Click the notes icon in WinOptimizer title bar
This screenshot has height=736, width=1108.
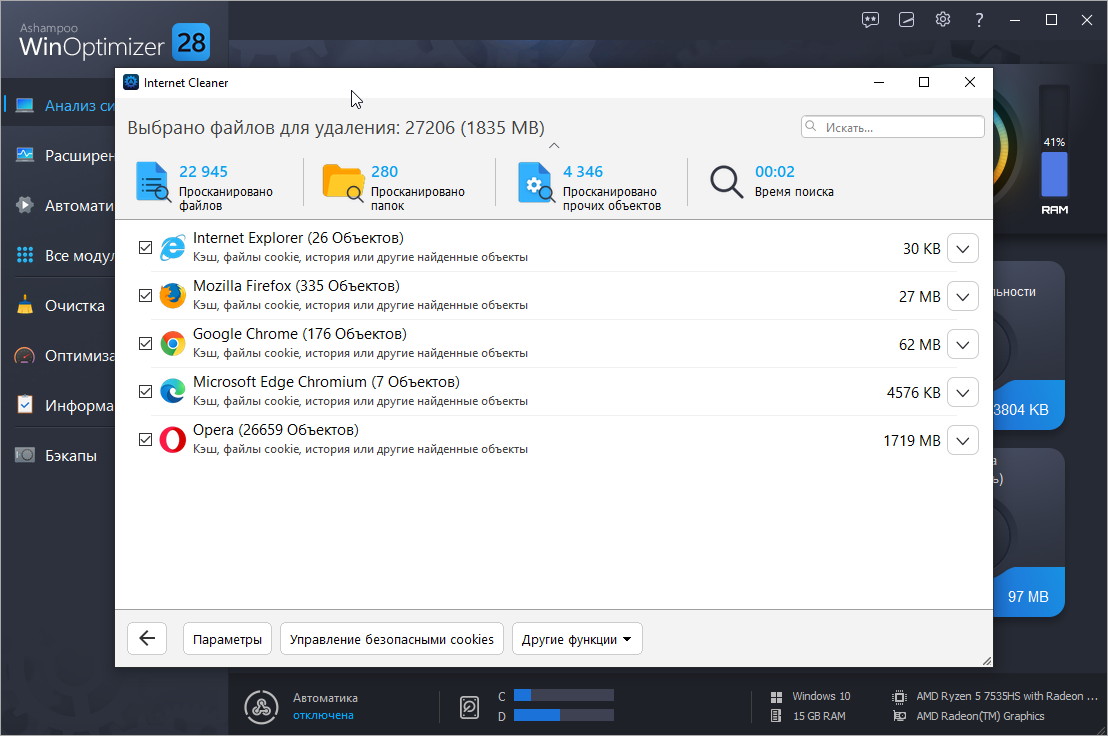click(907, 20)
